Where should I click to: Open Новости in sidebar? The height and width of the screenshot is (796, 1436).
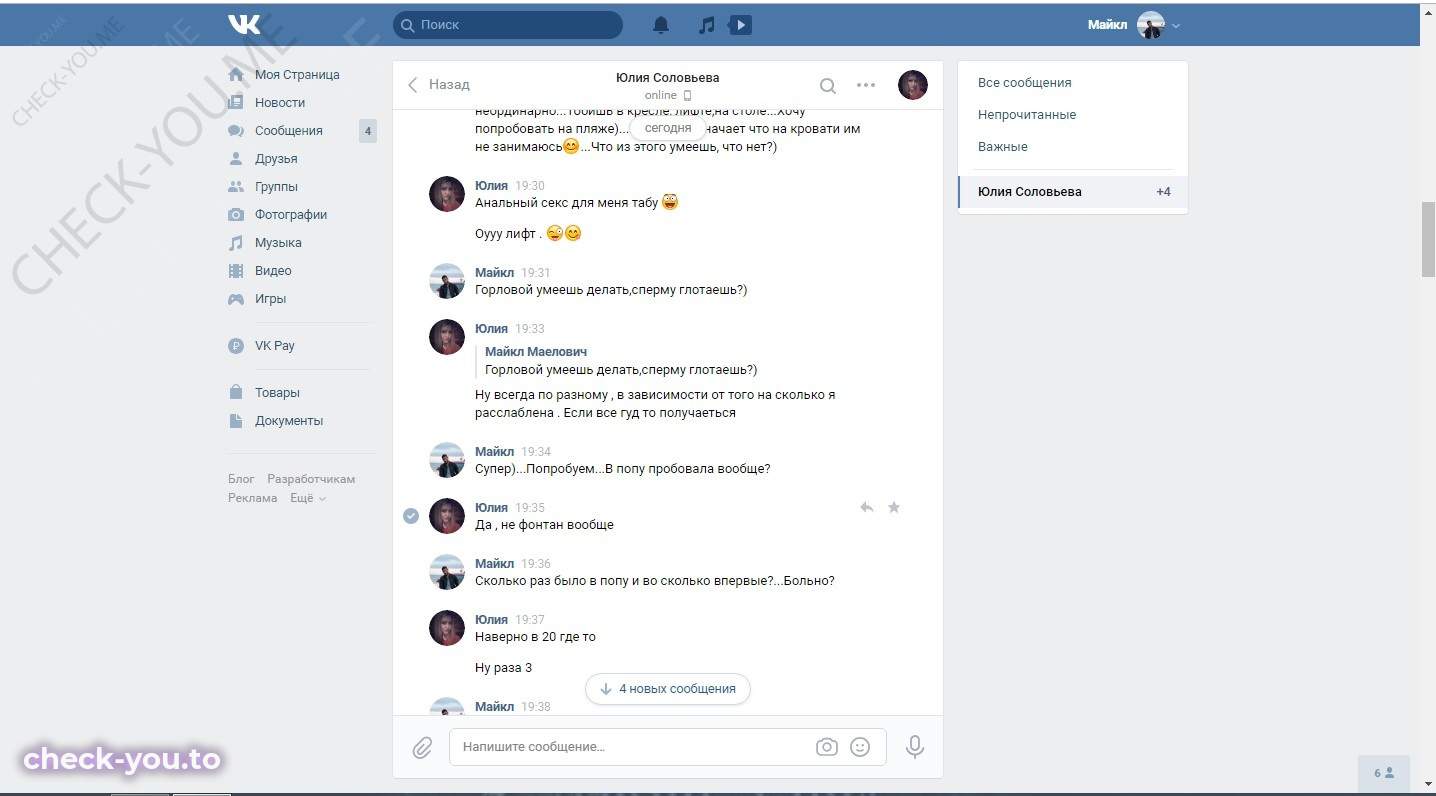(x=280, y=103)
